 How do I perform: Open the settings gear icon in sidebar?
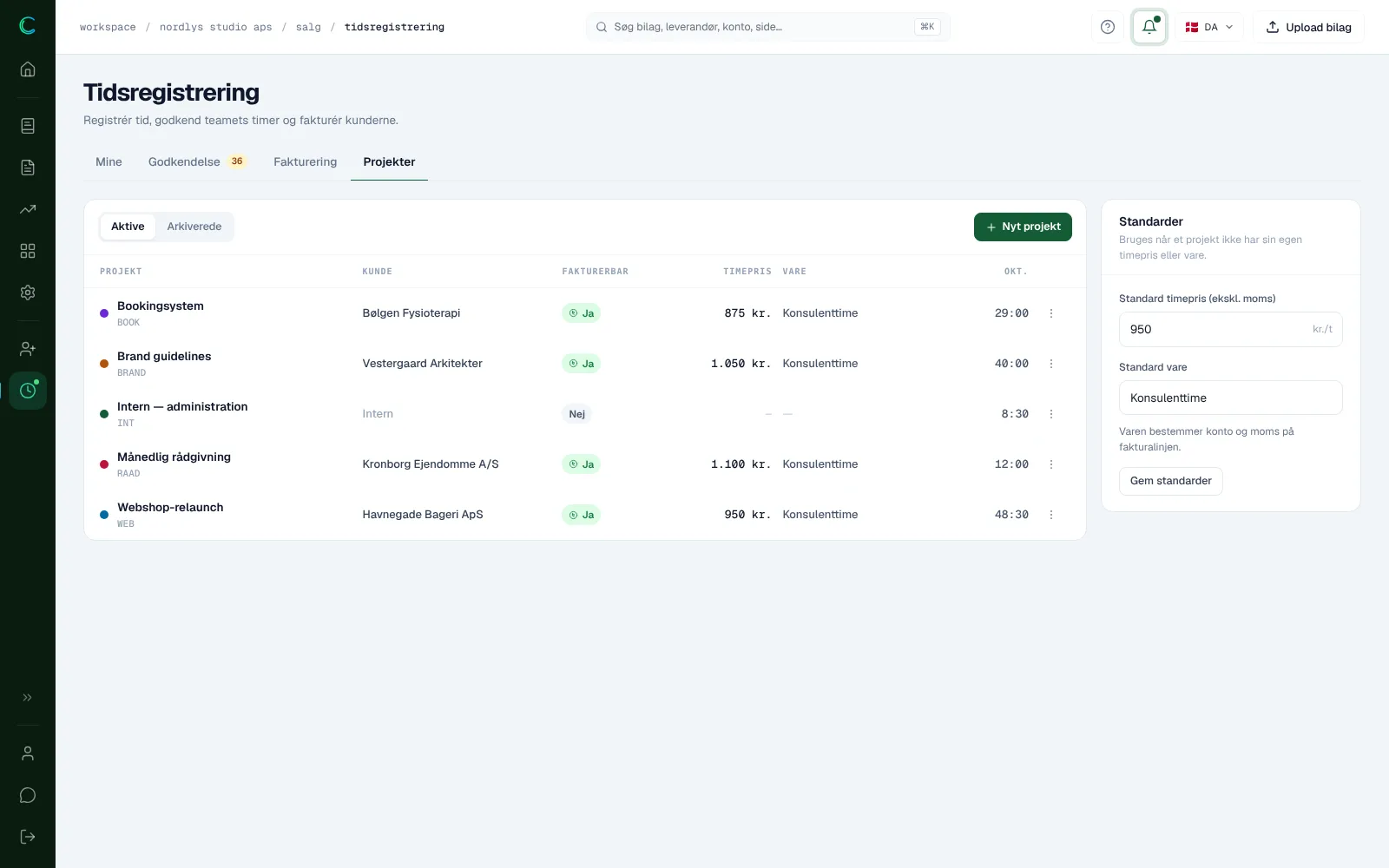click(28, 293)
